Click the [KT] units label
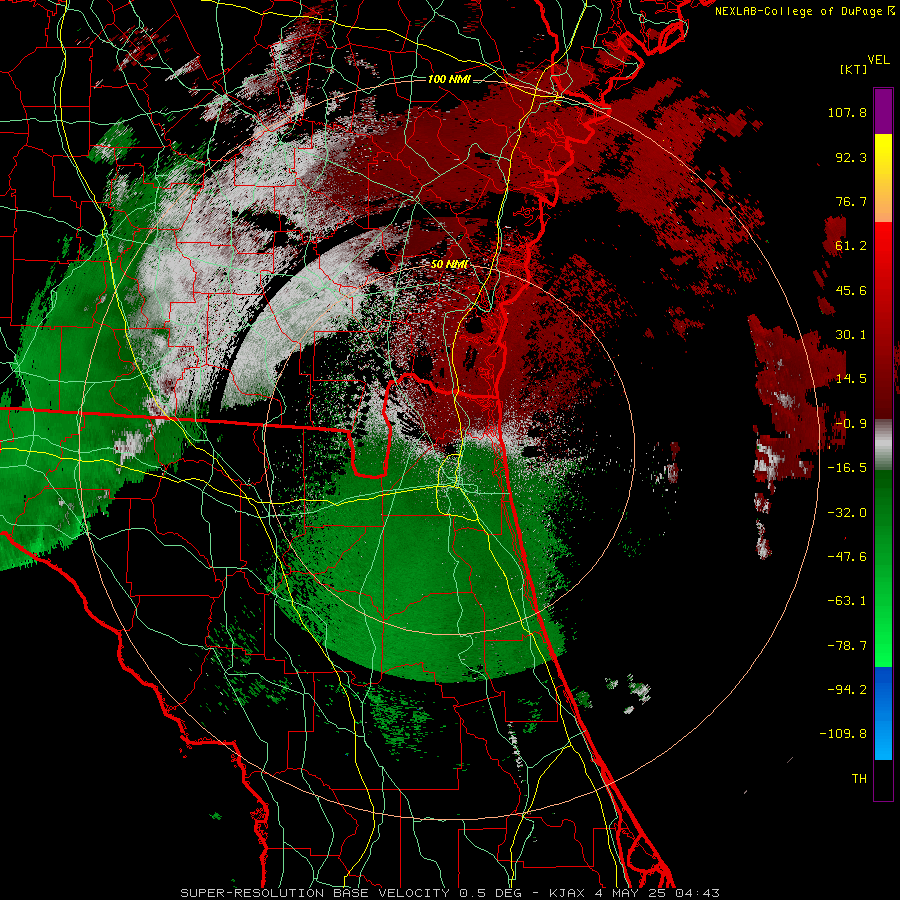 point(854,69)
